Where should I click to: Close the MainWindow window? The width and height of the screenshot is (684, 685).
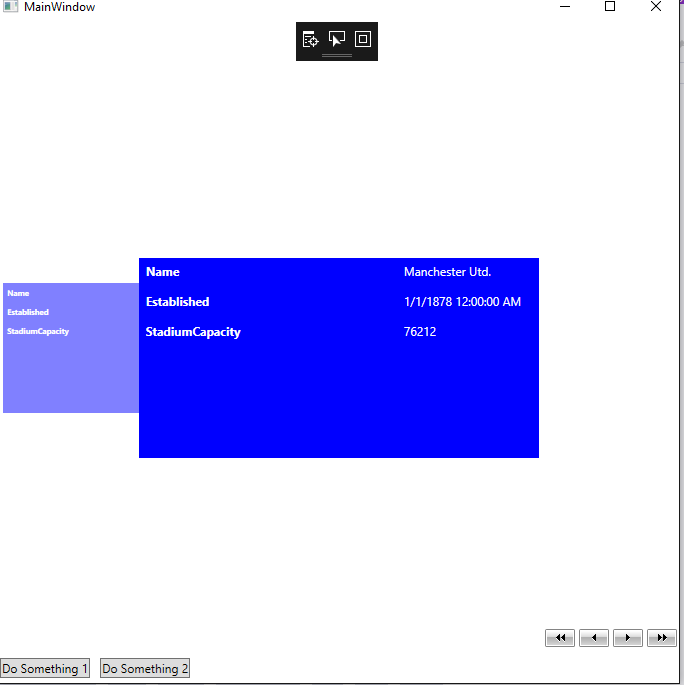coord(656,7)
